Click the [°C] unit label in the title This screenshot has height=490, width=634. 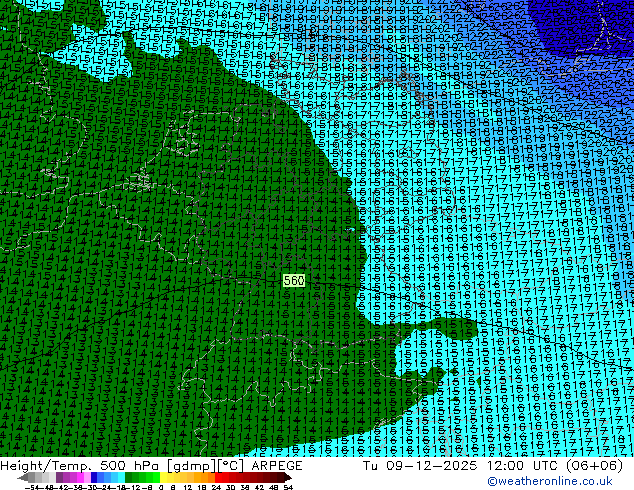click(x=228, y=466)
